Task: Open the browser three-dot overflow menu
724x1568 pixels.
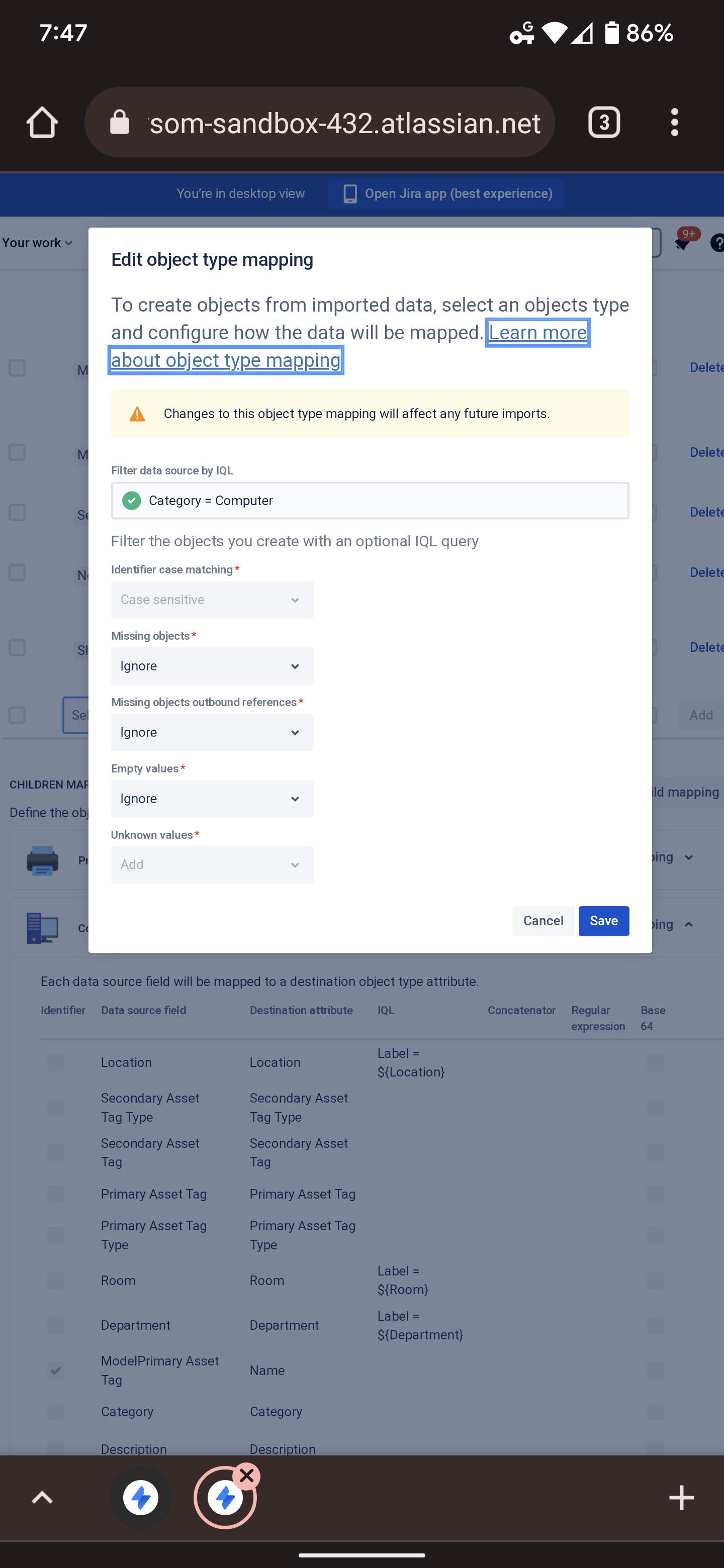Action: click(674, 122)
